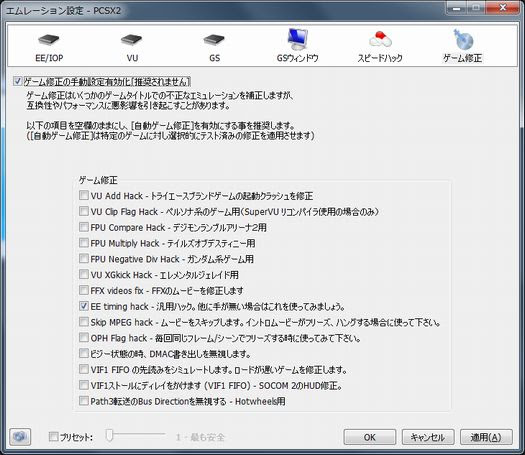Switch to the ゲーム修正 tab label
Image resolution: width=525 pixels, height=455 pixels.
coord(463,58)
